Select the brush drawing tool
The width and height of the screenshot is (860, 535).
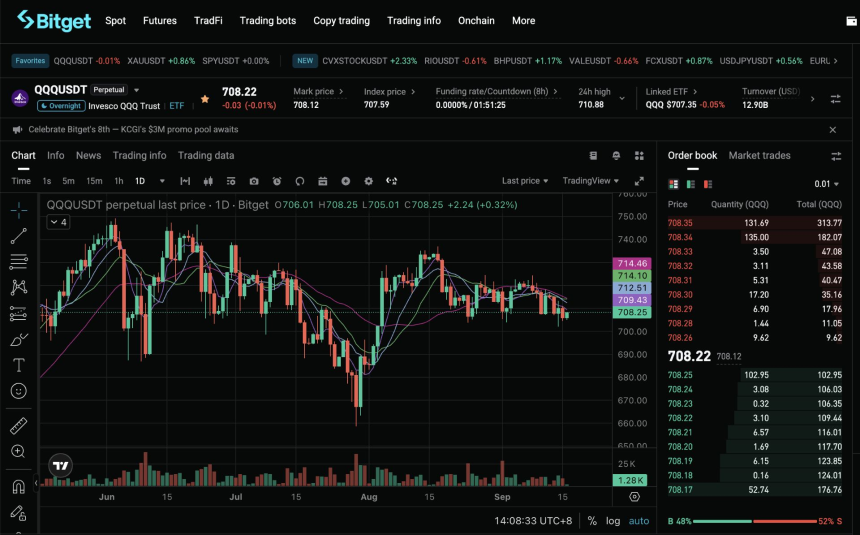click(19, 340)
